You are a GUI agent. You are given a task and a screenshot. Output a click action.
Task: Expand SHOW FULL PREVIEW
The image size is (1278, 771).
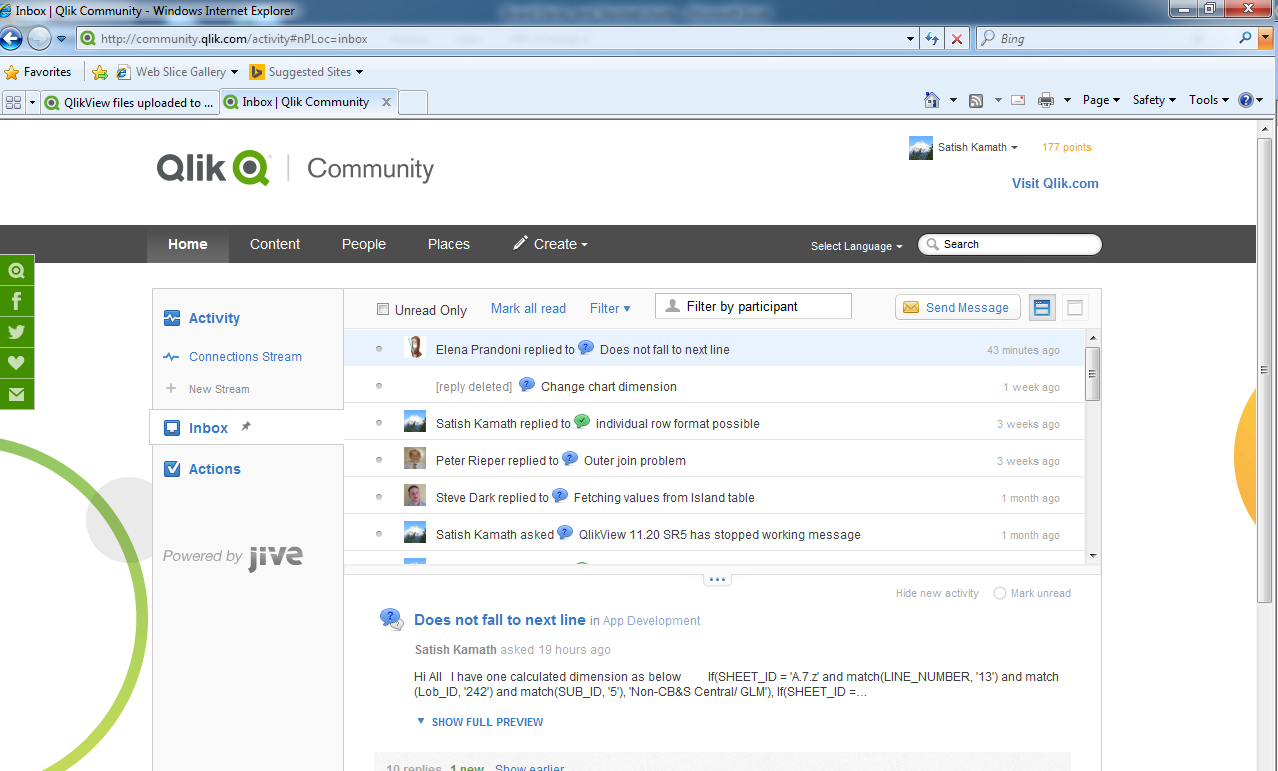click(480, 722)
